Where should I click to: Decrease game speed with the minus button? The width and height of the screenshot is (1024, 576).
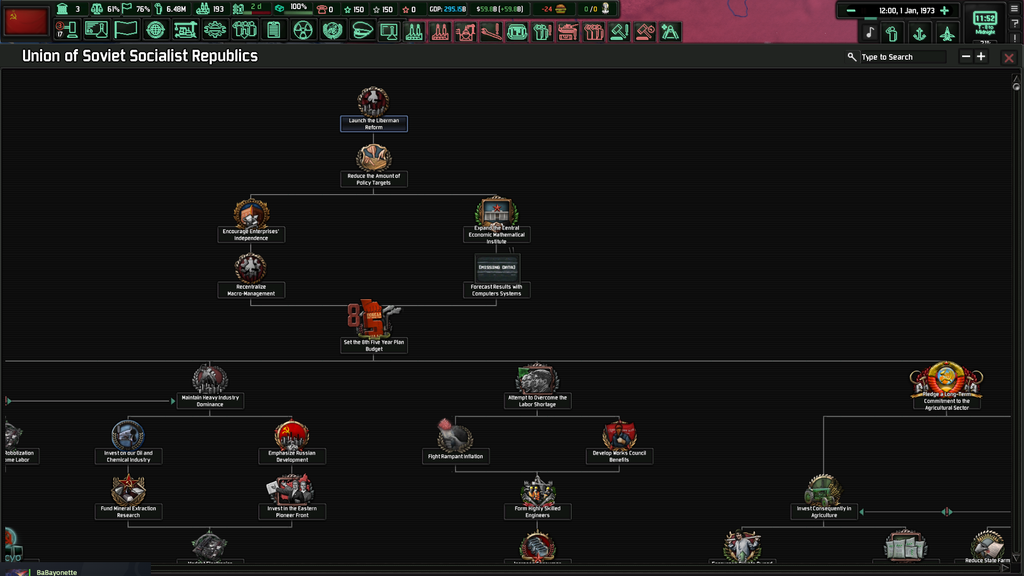pos(851,10)
